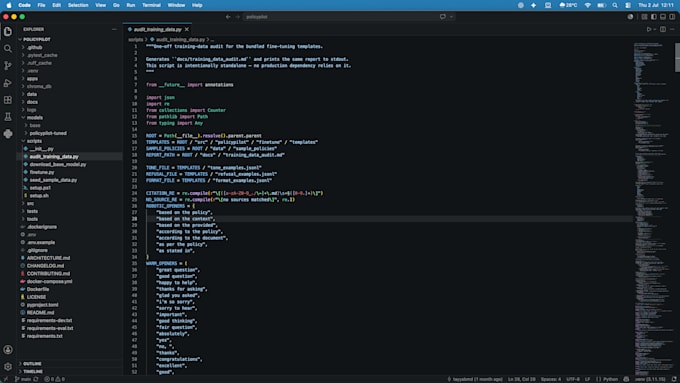This screenshot has height=383, width=680.
Task: Expand the OUTLINE section
Action: (32, 363)
